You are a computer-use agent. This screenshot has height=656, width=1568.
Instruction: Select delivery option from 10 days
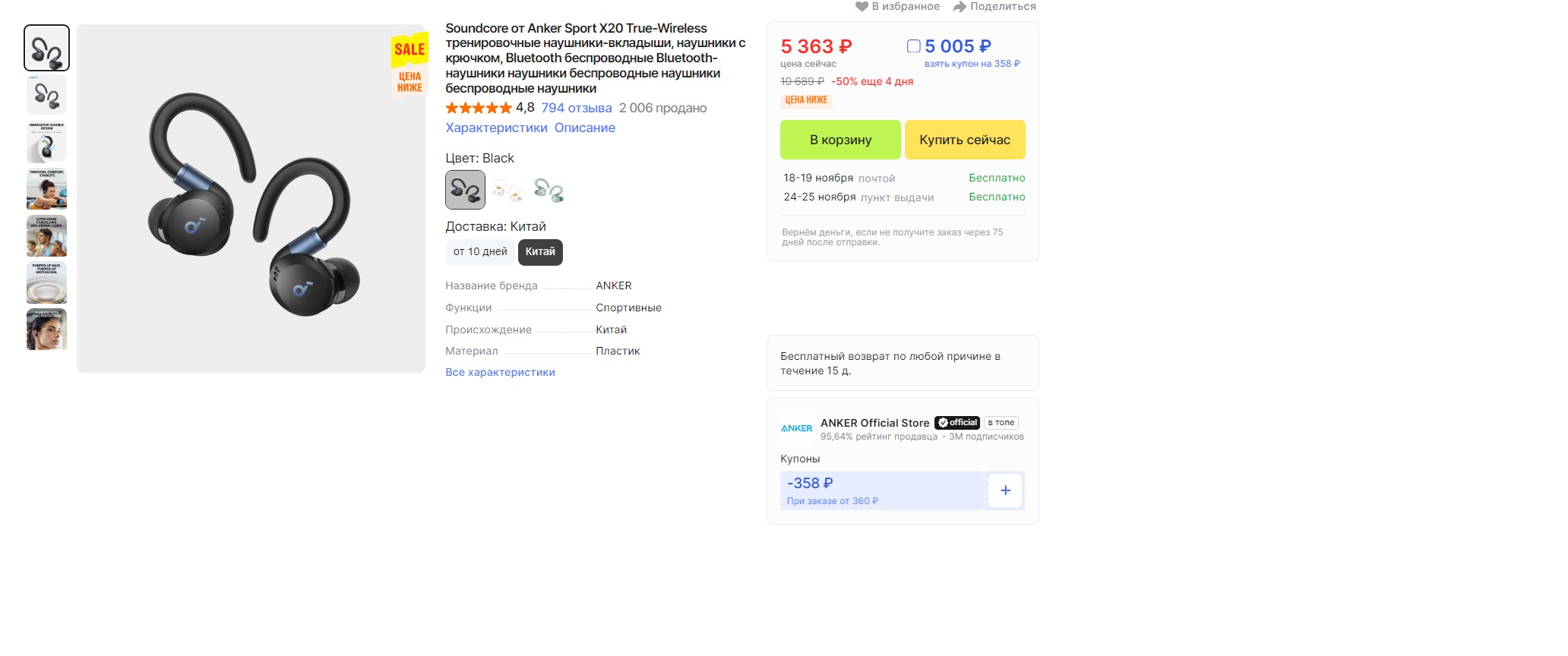[480, 252]
